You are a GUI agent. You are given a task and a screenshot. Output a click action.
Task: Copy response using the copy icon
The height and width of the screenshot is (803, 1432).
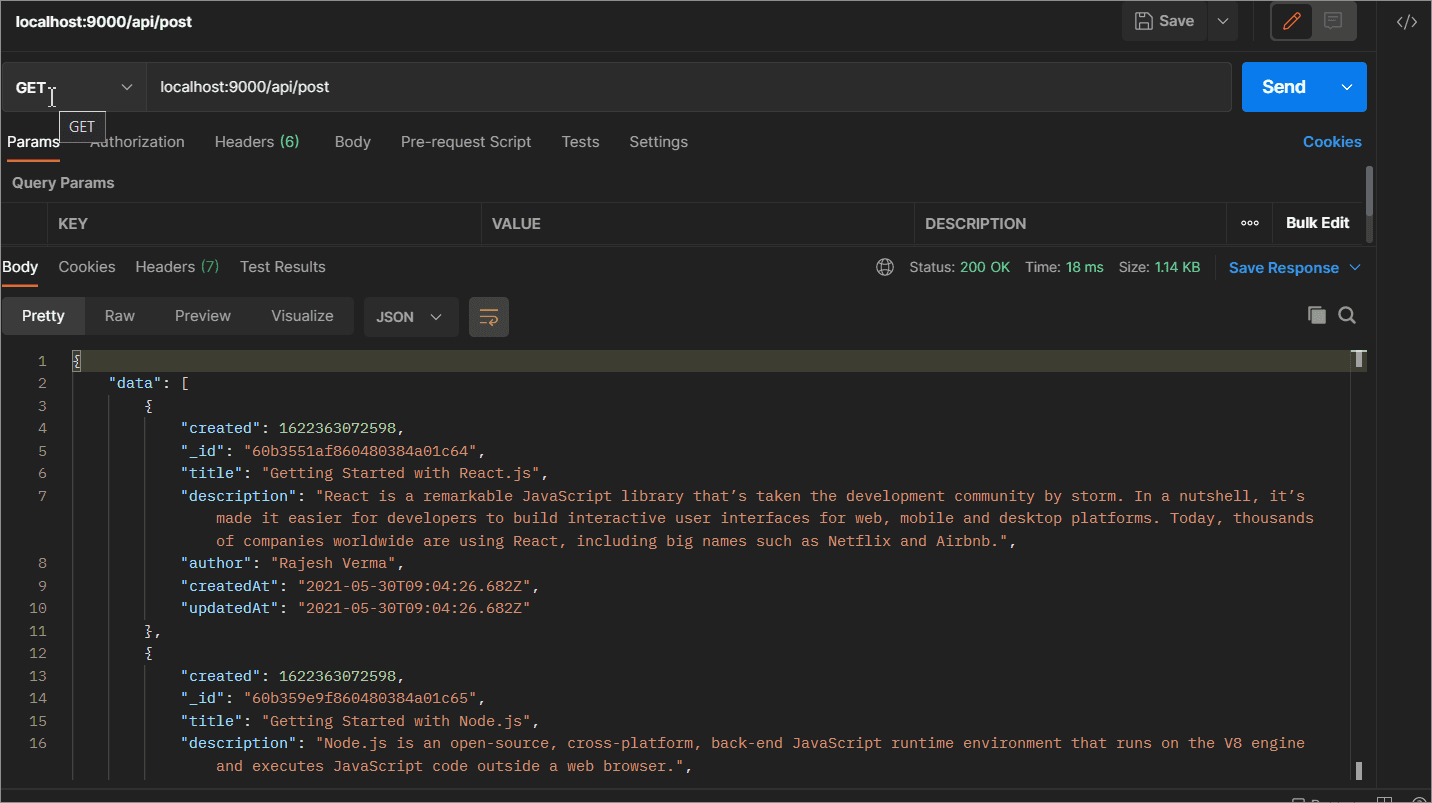click(x=1316, y=315)
